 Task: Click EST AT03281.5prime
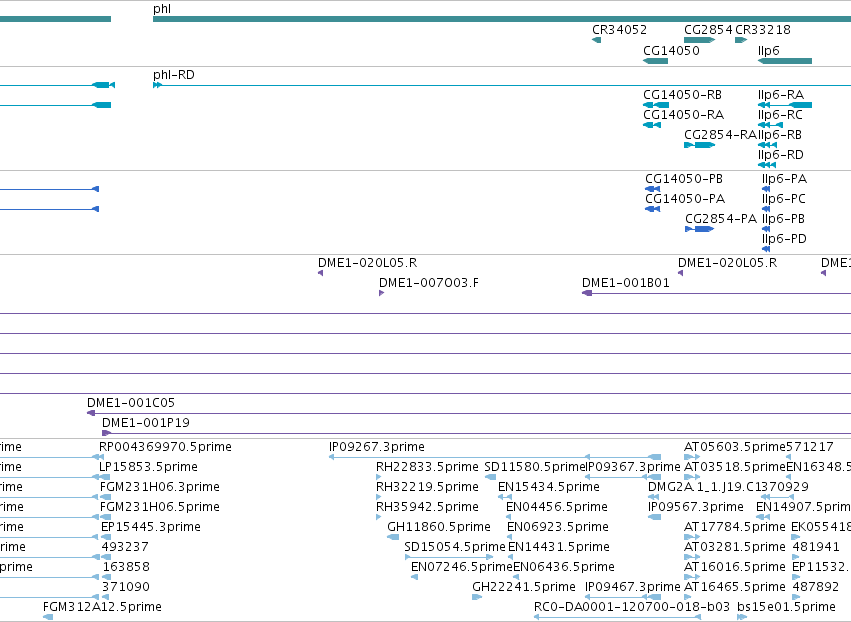pyautogui.click(x=734, y=547)
